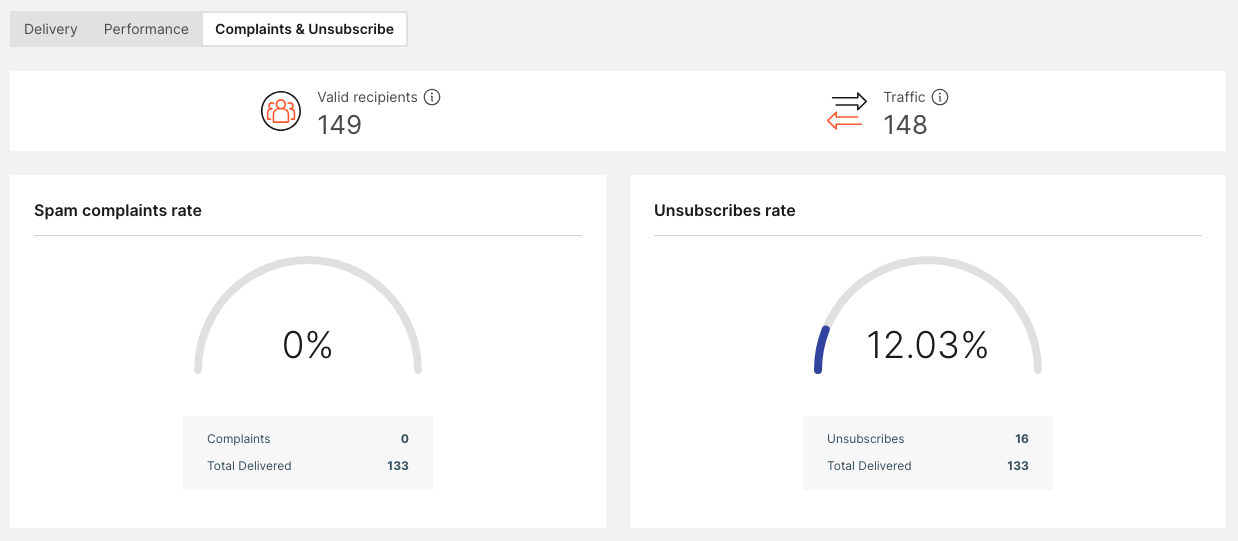Click the Valid recipients people icon

pos(281,110)
